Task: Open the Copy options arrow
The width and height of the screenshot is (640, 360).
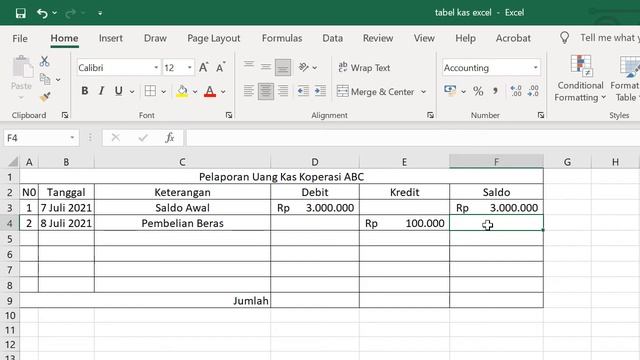Action: click(58, 80)
